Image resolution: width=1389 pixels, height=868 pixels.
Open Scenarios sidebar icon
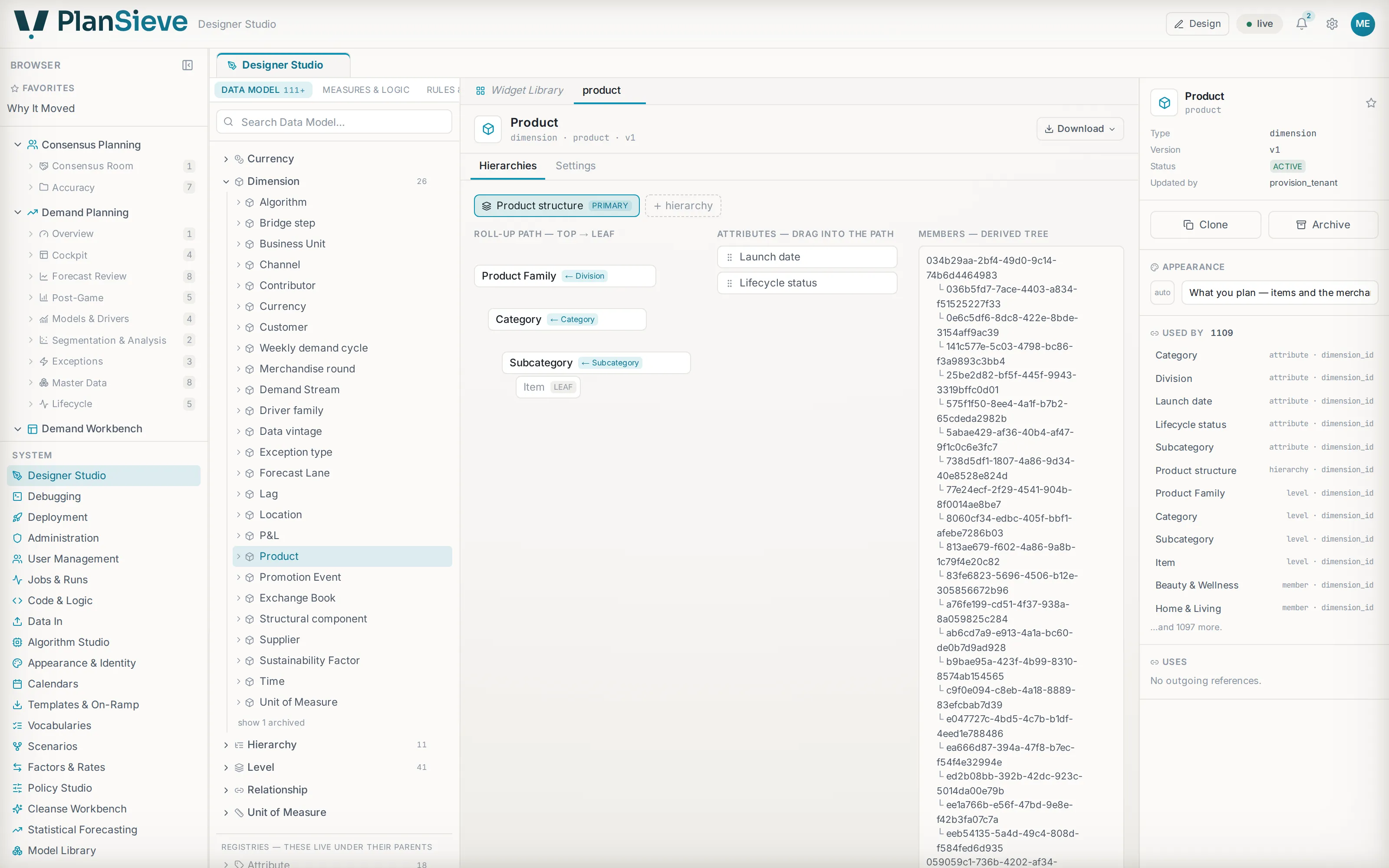[x=17, y=746]
